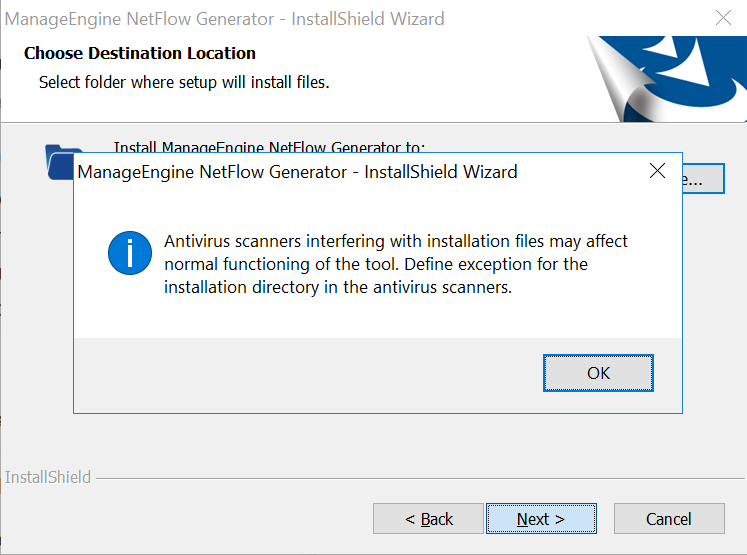This screenshot has height=555, width=747.
Task: Click the InstallShield logo graphic in header
Action: pos(664,78)
